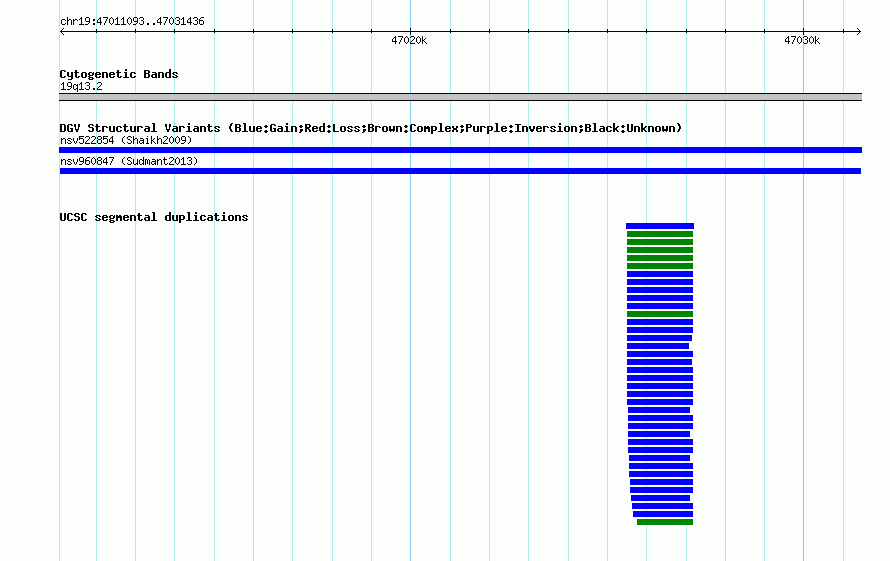Viewport: 890px width, 561px height.
Task: Select the nsv522854 (Shaikh2009) label
Action: coord(126,140)
